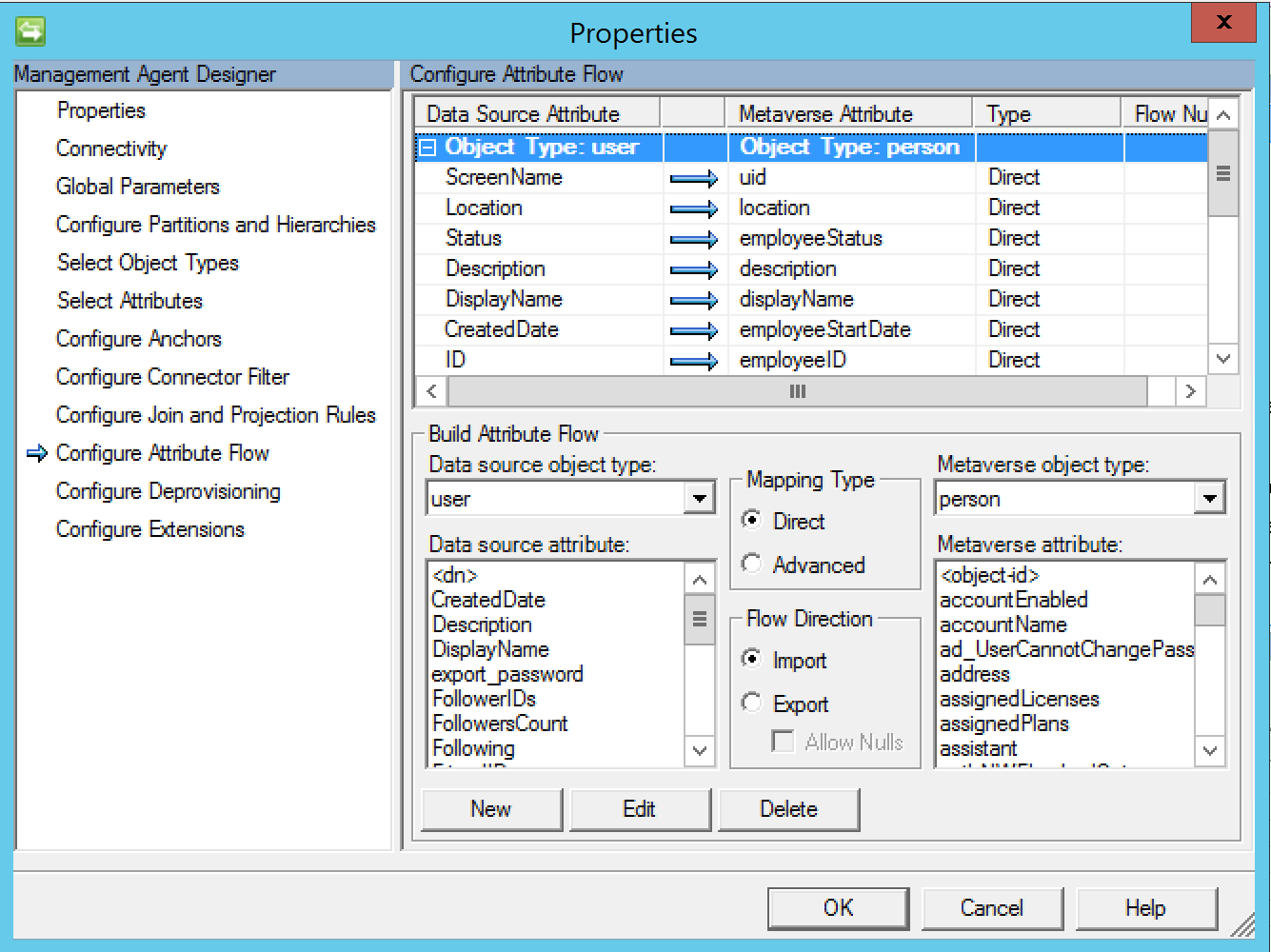This screenshot has width=1271, height=952.
Task: Set flow direction to Export
Action: 752,704
